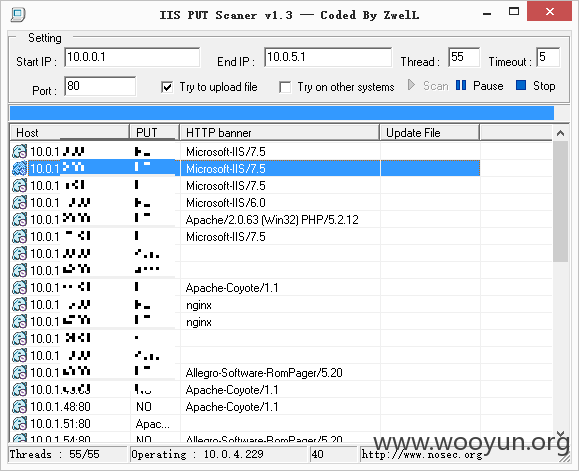Image resolution: width=579 pixels, height=471 pixels.
Task: Click the Timeout field showing 5
Action: [548, 57]
